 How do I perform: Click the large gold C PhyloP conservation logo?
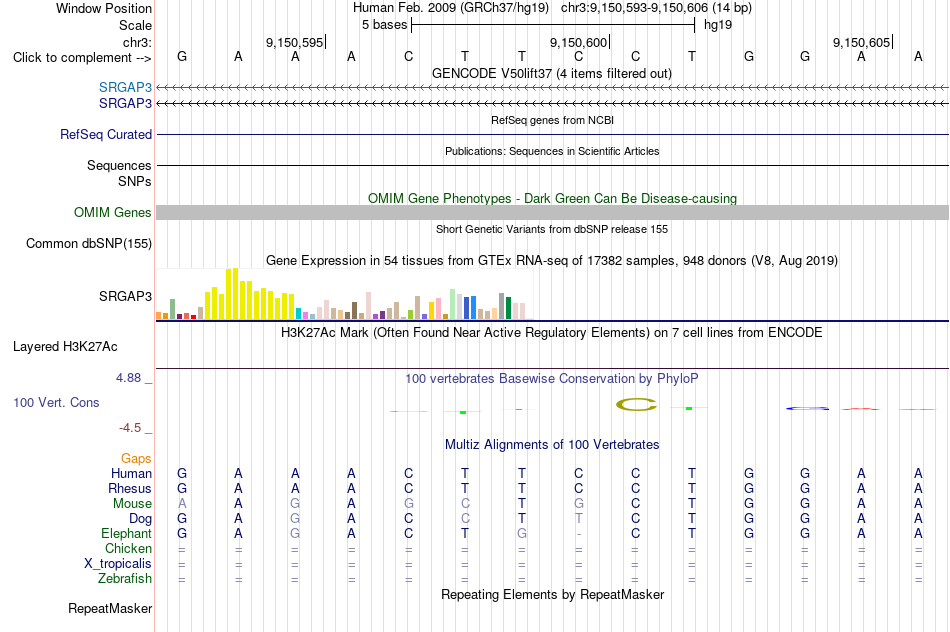[636, 405]
